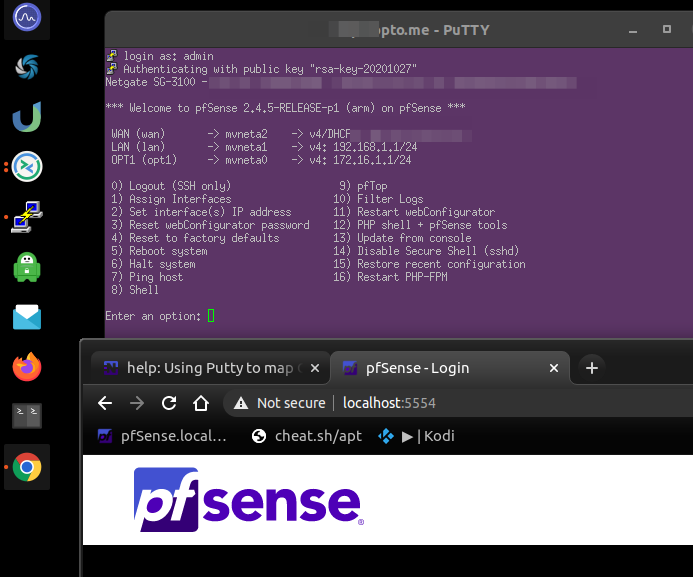Open the blue-green U app in dock
Screen dimensions: 693x577
point(27,117)
